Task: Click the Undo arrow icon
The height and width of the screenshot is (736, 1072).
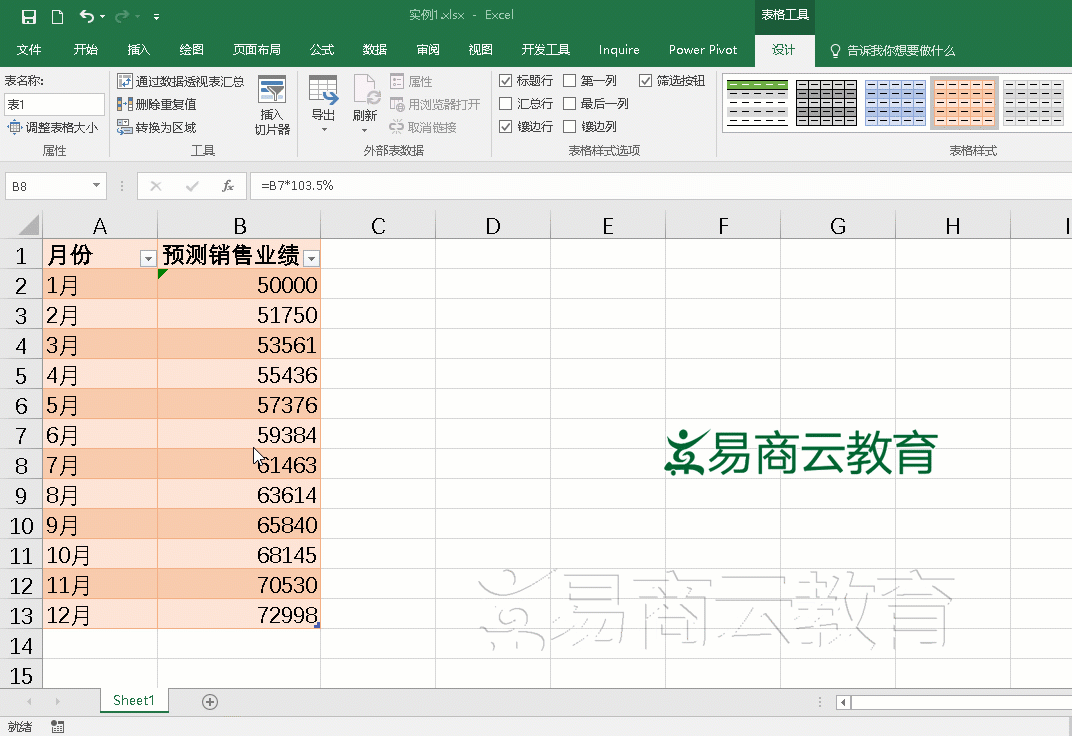Action: [x=86, y=16]
